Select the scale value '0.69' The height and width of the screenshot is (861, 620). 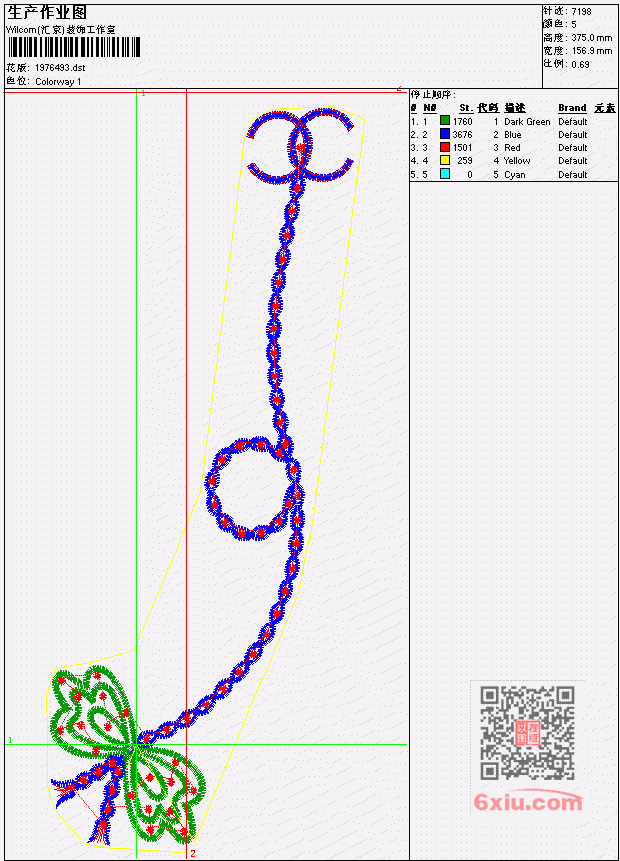coord(580,64)
